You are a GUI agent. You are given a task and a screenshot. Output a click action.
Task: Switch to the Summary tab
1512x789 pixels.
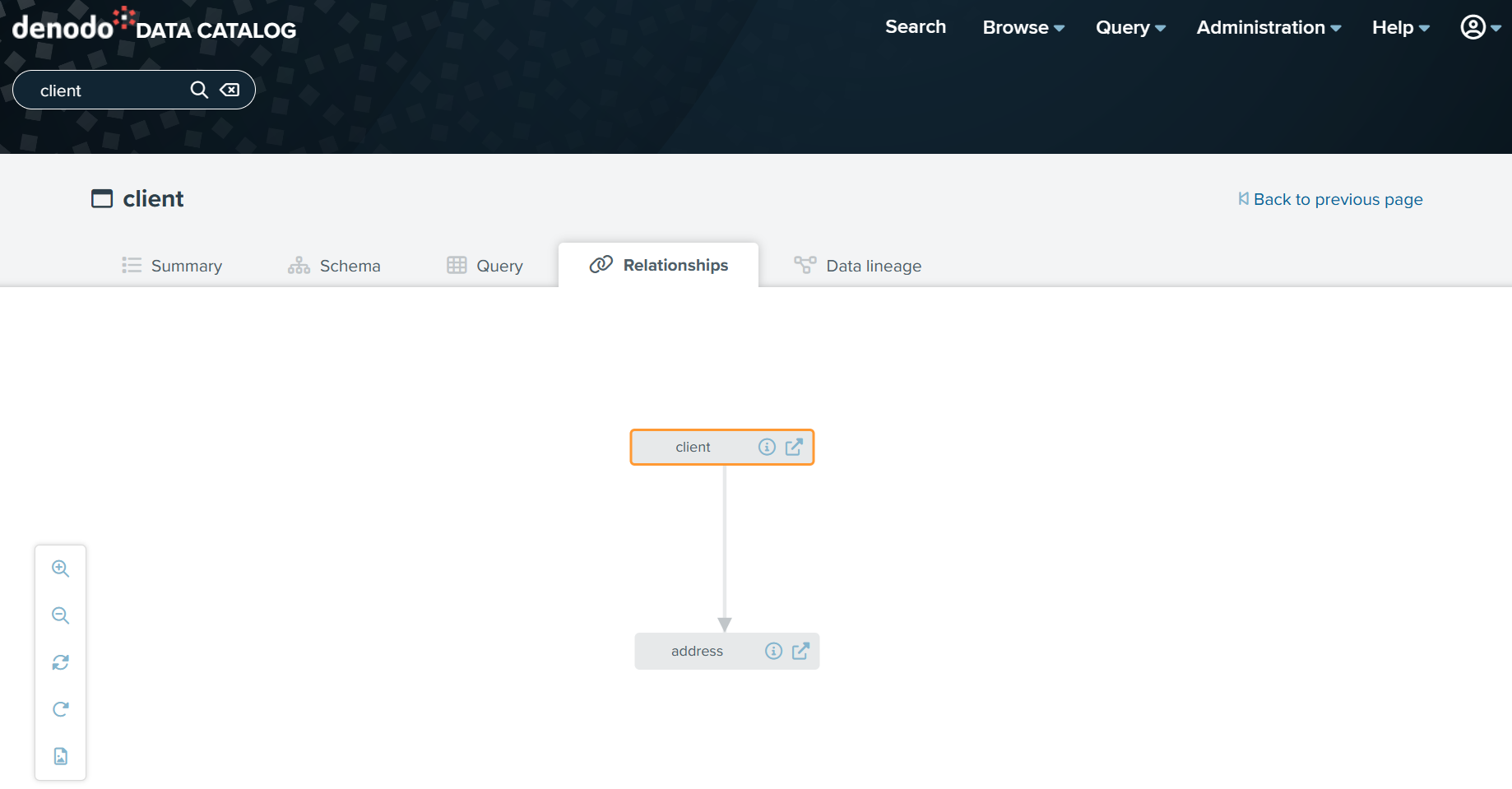pos(172,266)
